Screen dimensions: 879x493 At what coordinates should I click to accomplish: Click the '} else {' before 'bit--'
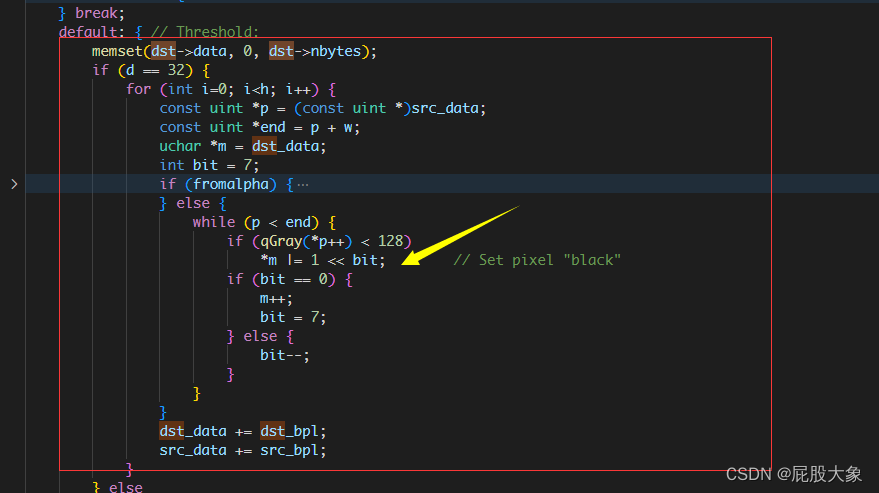260,337
